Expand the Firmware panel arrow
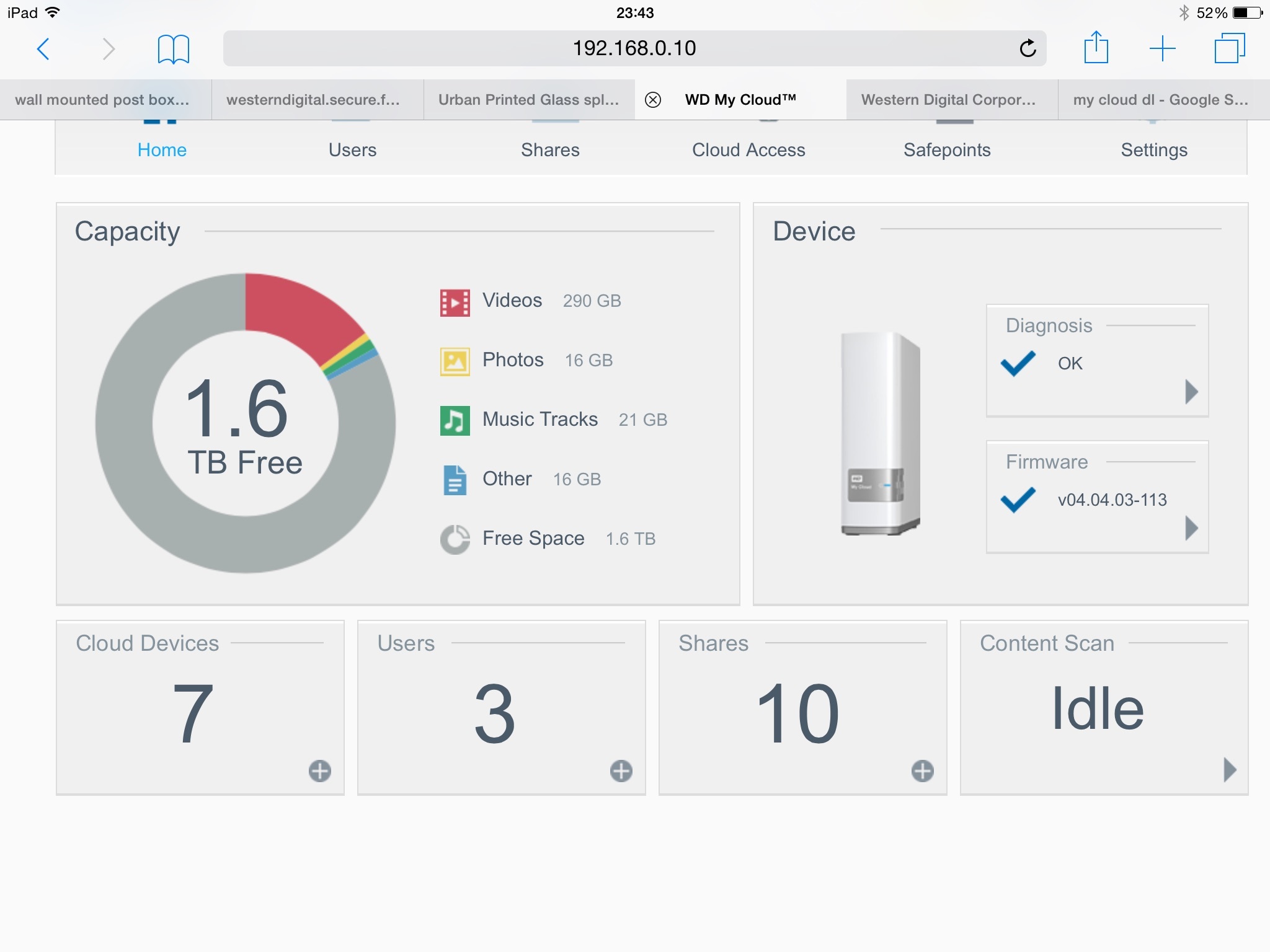 click(1191, 528)
